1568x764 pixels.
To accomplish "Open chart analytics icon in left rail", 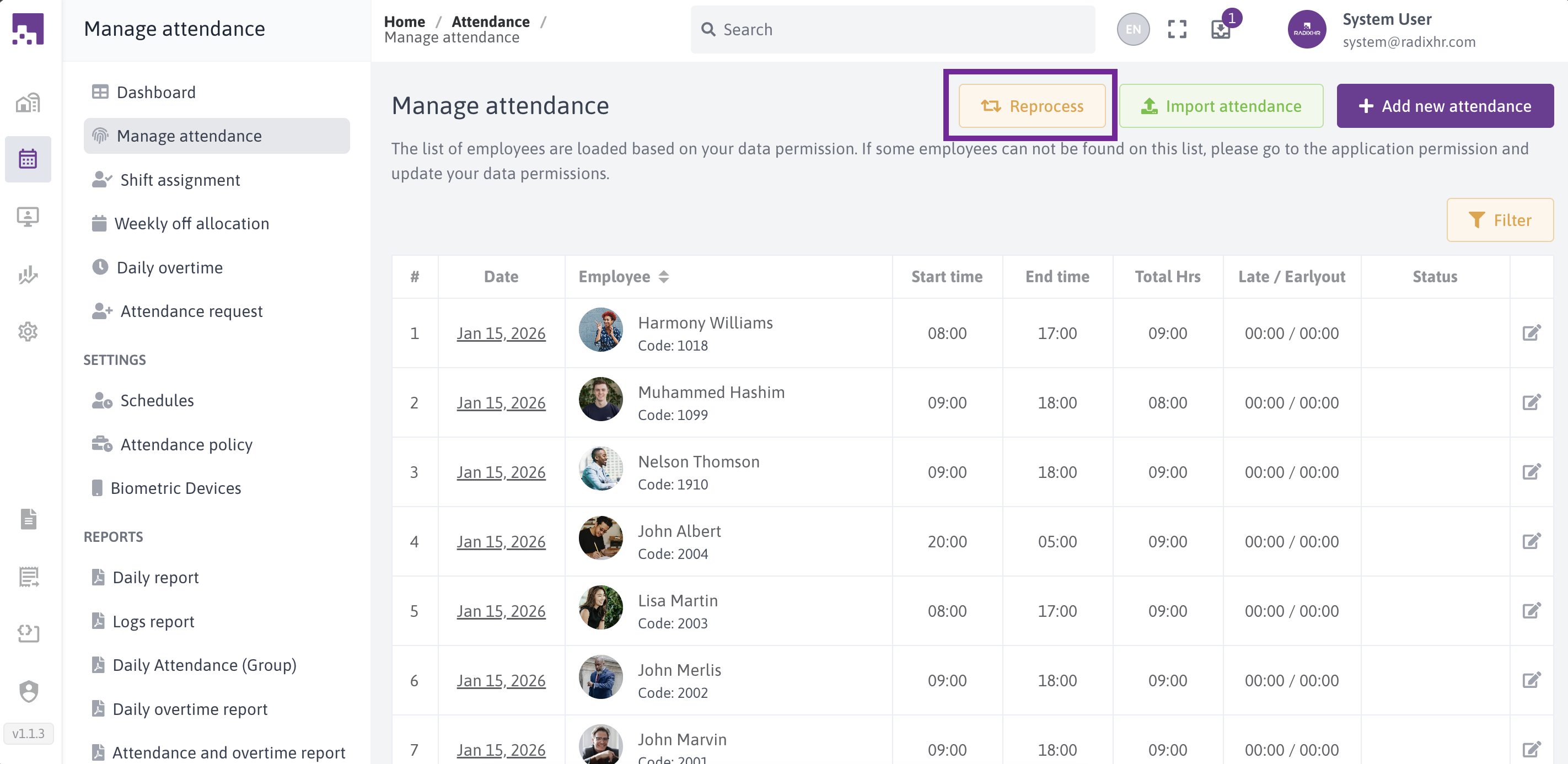I will 28,275.
